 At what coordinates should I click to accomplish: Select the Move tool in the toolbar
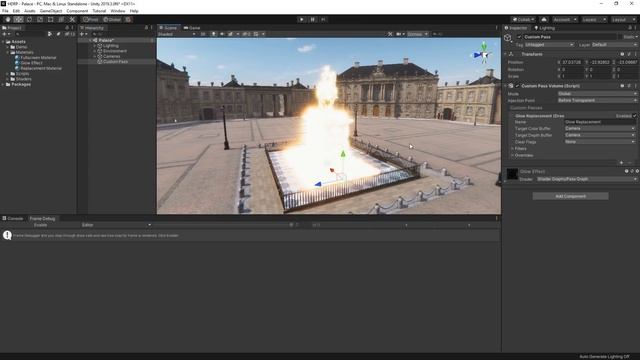click(18, 19)
